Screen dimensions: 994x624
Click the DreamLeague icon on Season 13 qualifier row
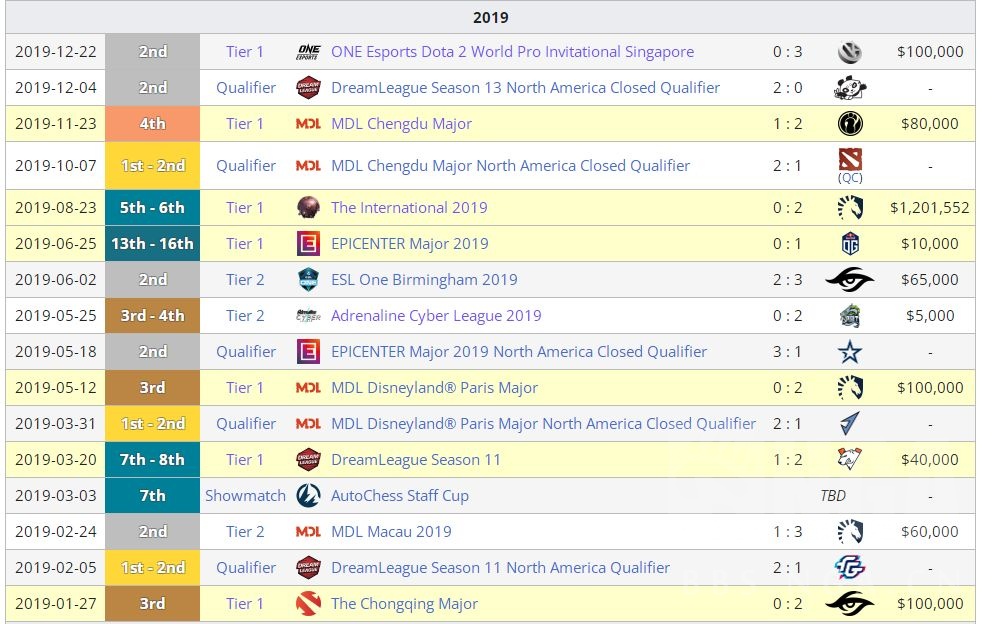[310, 87]
